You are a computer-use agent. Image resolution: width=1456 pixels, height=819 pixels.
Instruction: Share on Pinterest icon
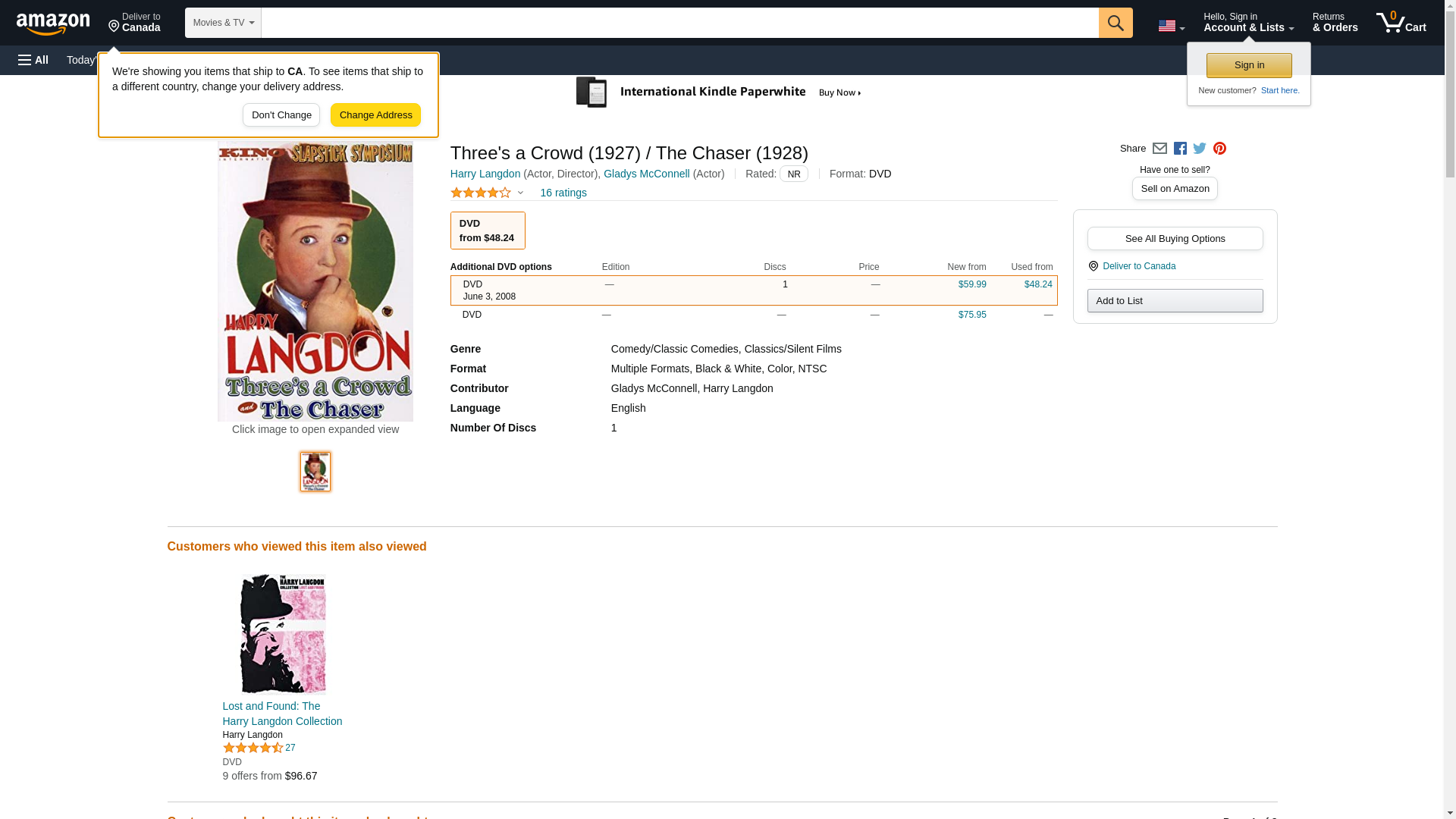(1219, 149)
